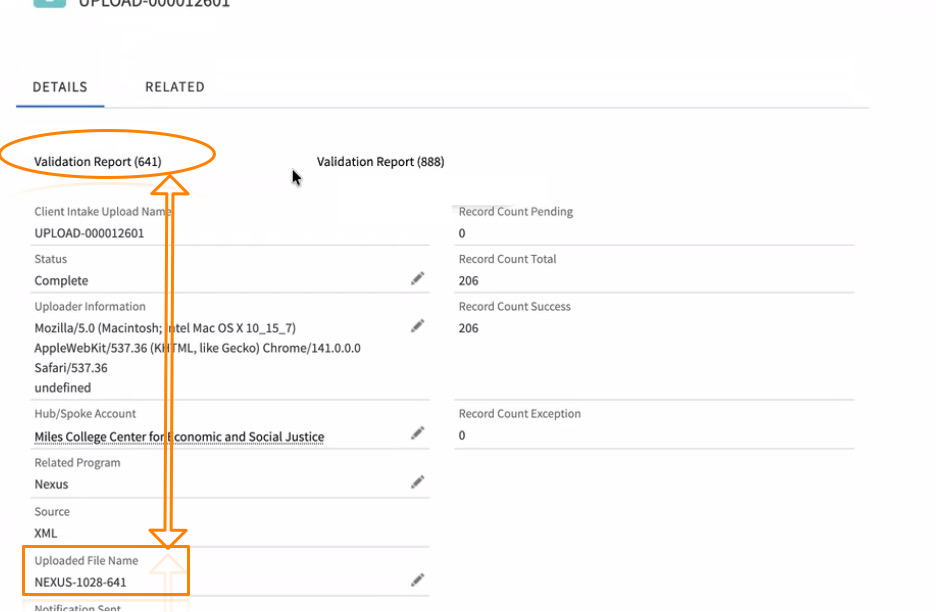
Task: Switch to the DETAILS tab
Action: click(x=60, y=87)
